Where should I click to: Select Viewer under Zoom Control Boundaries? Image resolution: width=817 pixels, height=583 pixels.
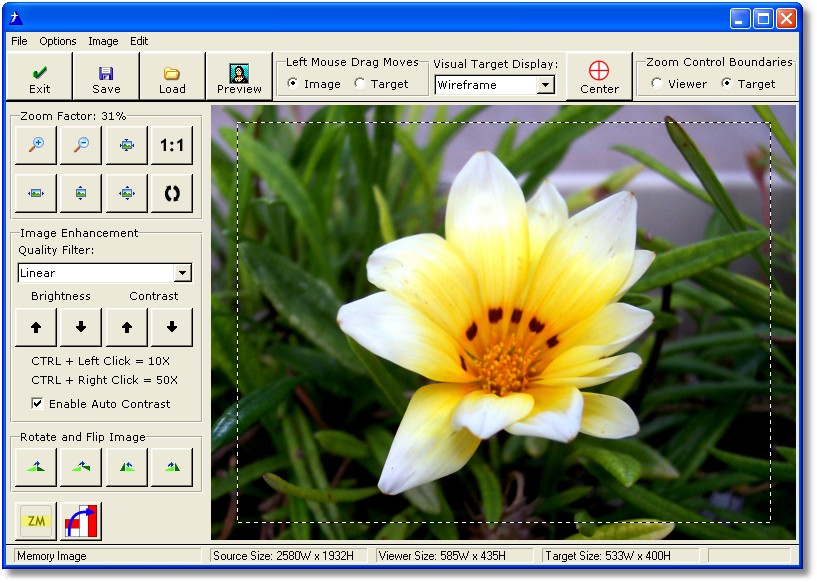pos(679,84)
